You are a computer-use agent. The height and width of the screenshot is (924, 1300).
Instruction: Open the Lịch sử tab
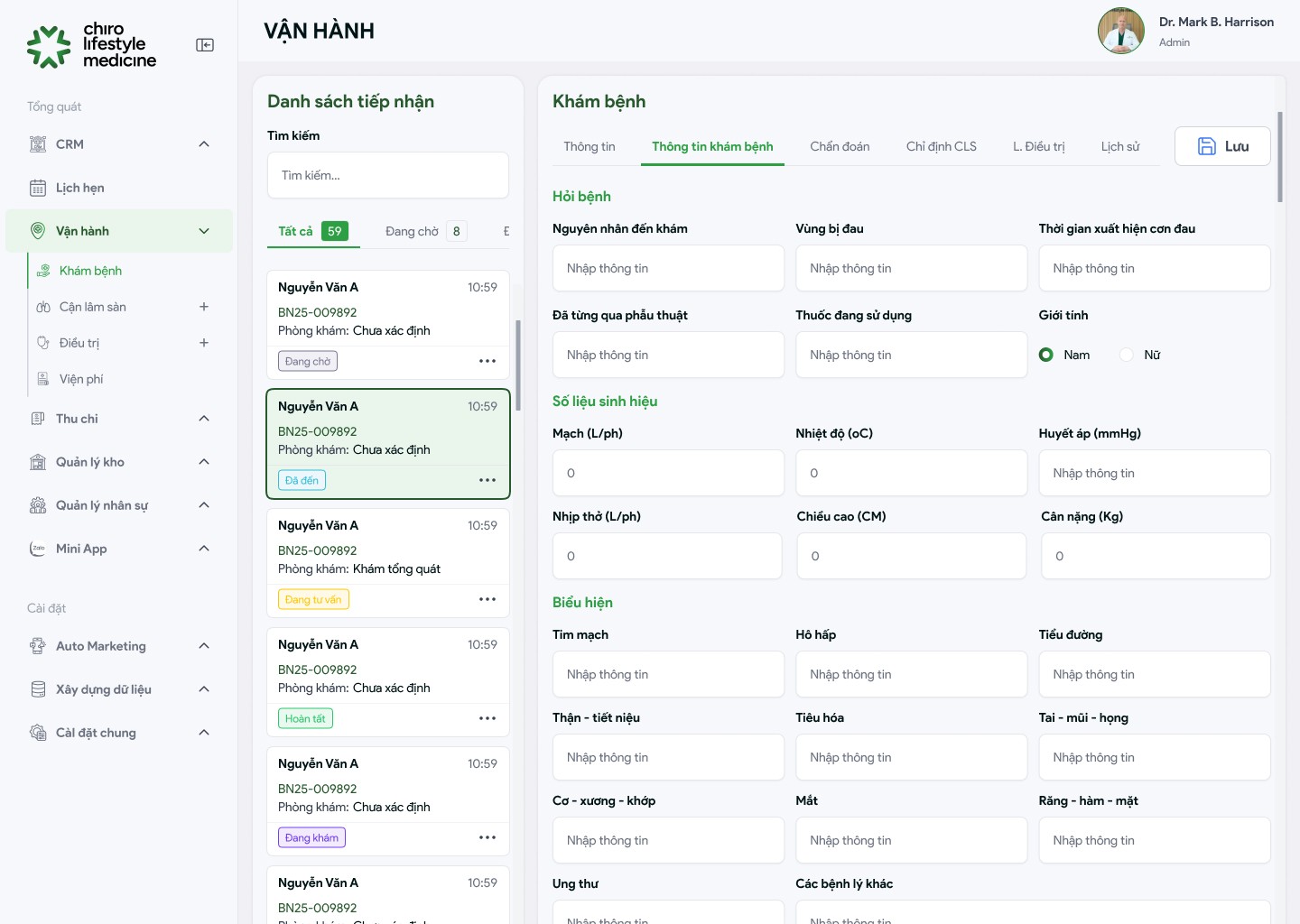coord(1120,146)
